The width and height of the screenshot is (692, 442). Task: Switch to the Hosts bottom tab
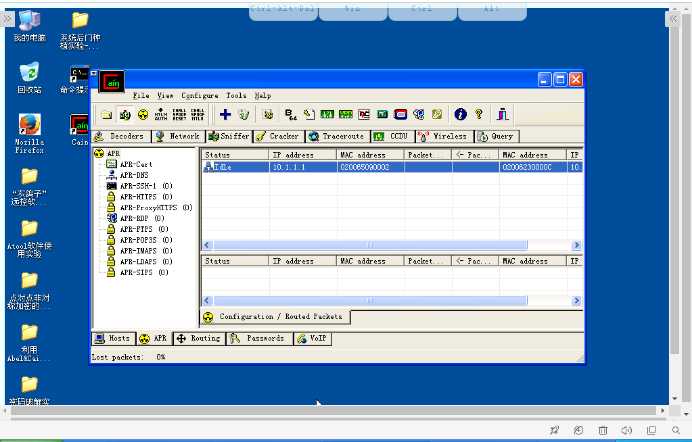coord(113,338)
